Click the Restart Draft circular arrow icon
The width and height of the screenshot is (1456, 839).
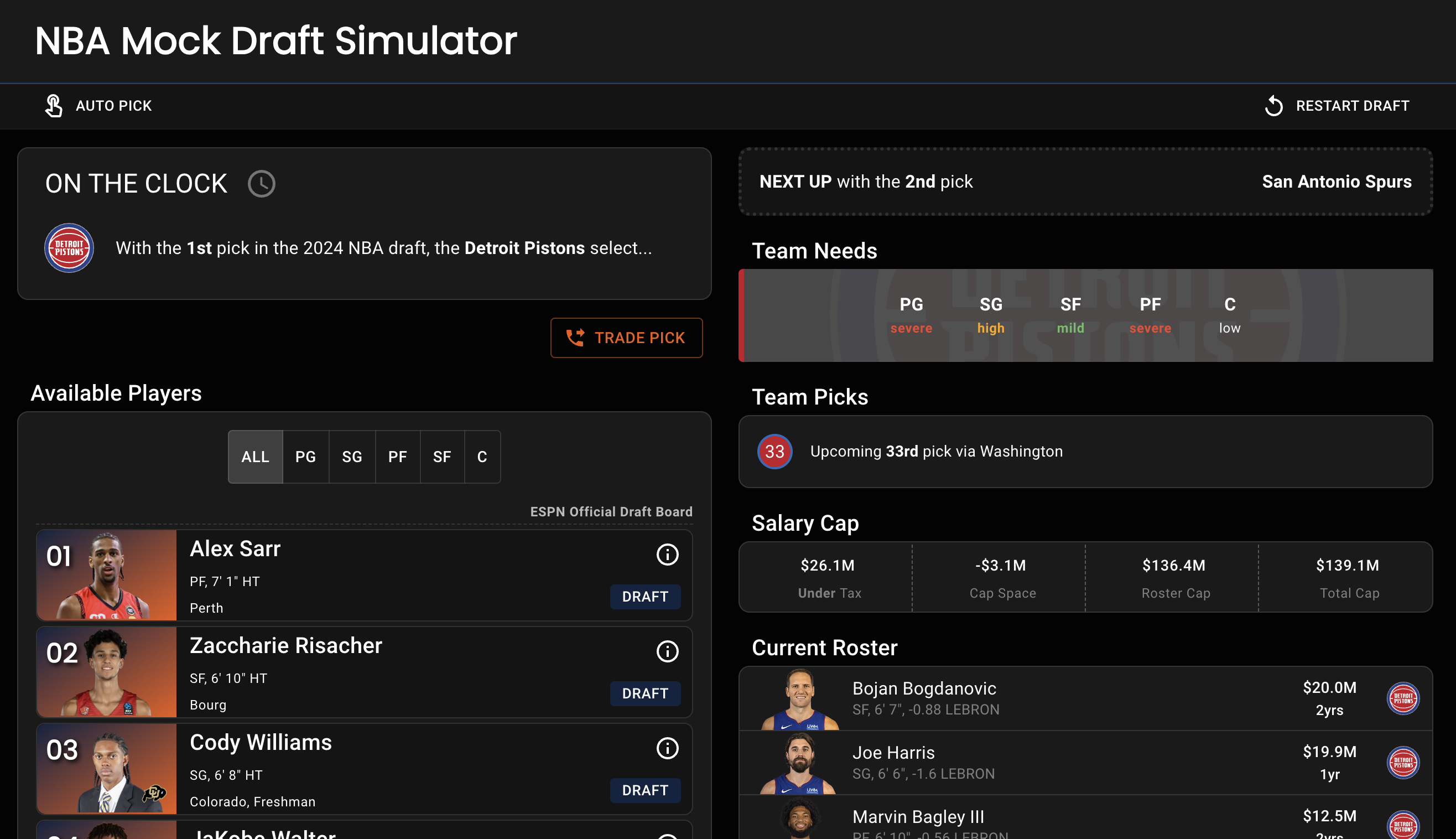(1273, 106)
